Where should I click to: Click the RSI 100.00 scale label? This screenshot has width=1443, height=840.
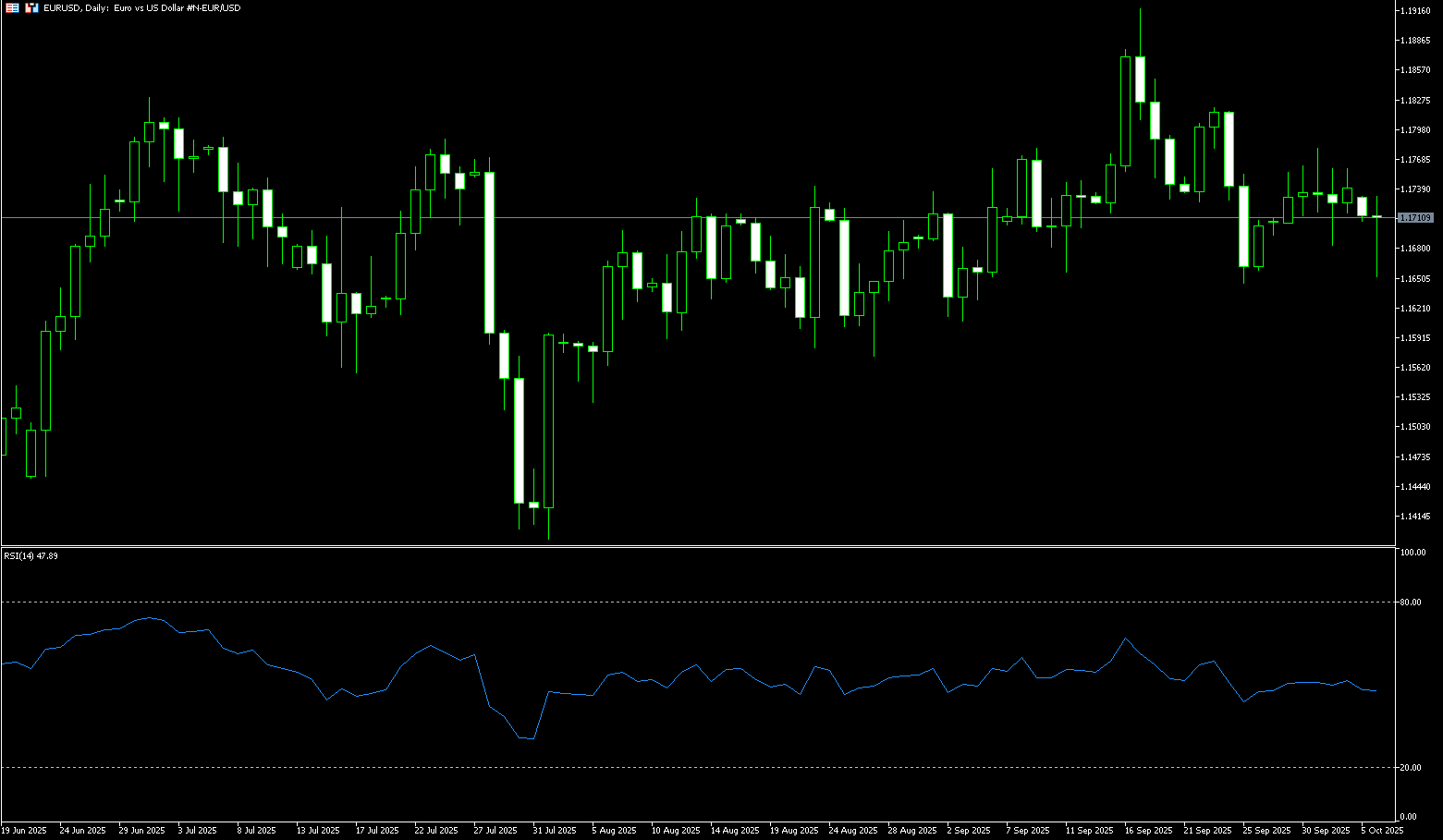coord(1412,553)
